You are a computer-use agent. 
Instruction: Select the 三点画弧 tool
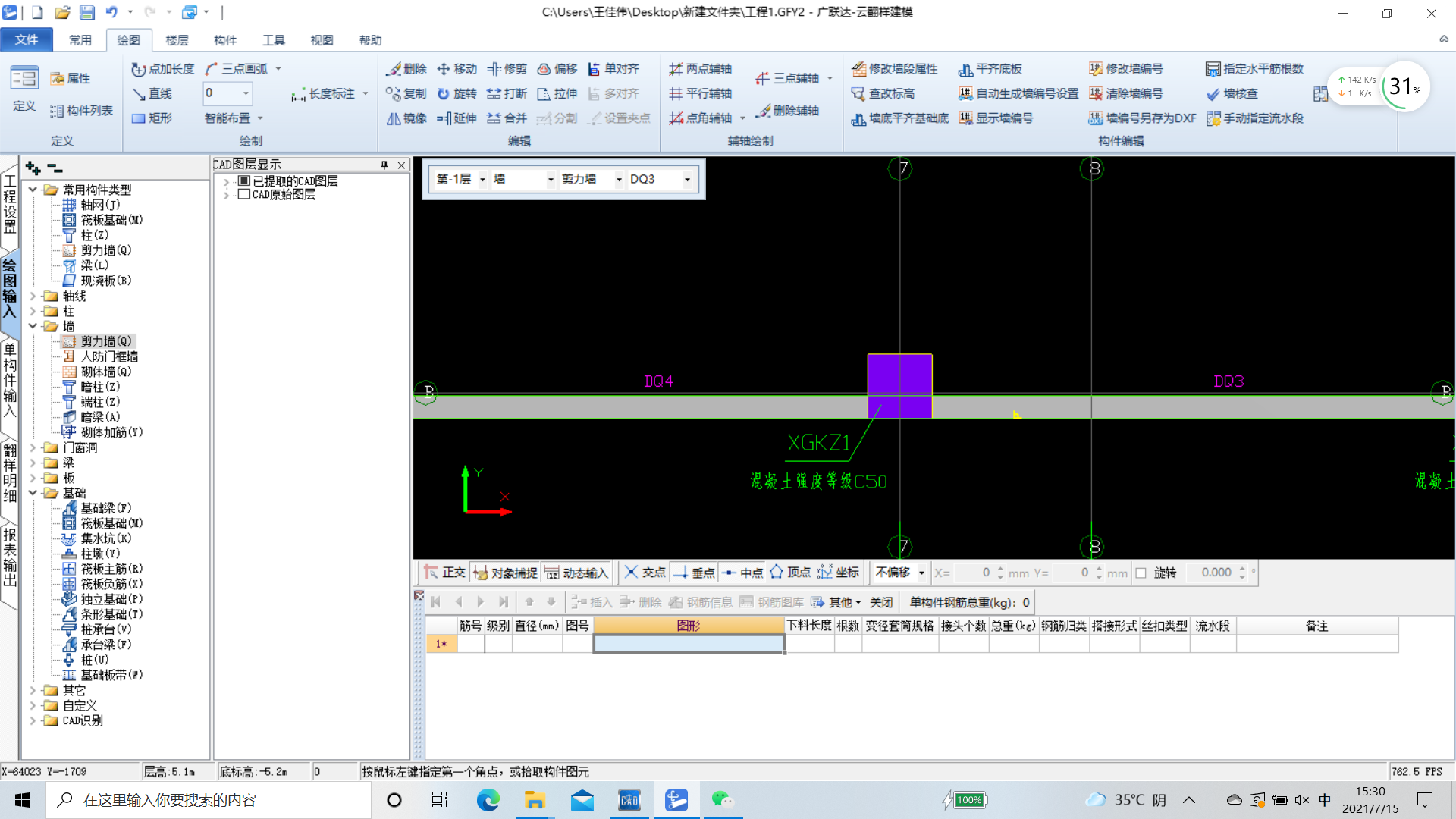click(x=237, y=69)
